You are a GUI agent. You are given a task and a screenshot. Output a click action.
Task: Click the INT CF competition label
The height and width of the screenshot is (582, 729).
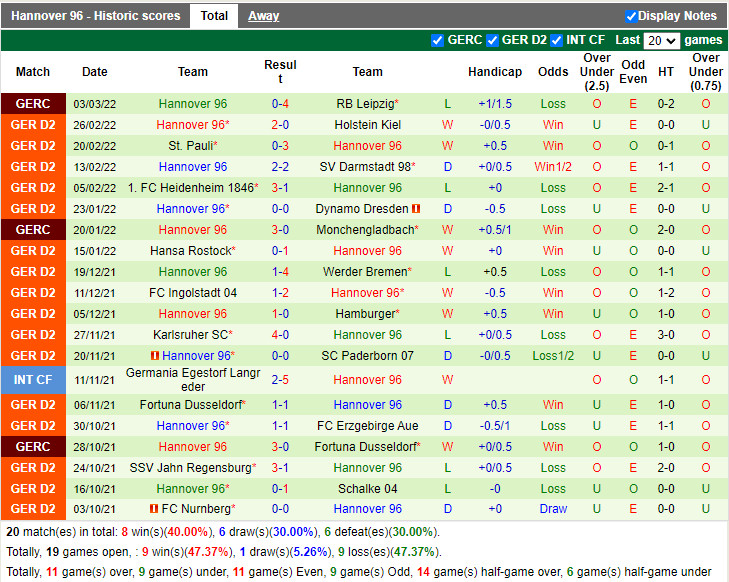pyautogui.click(x=33, y=380)
